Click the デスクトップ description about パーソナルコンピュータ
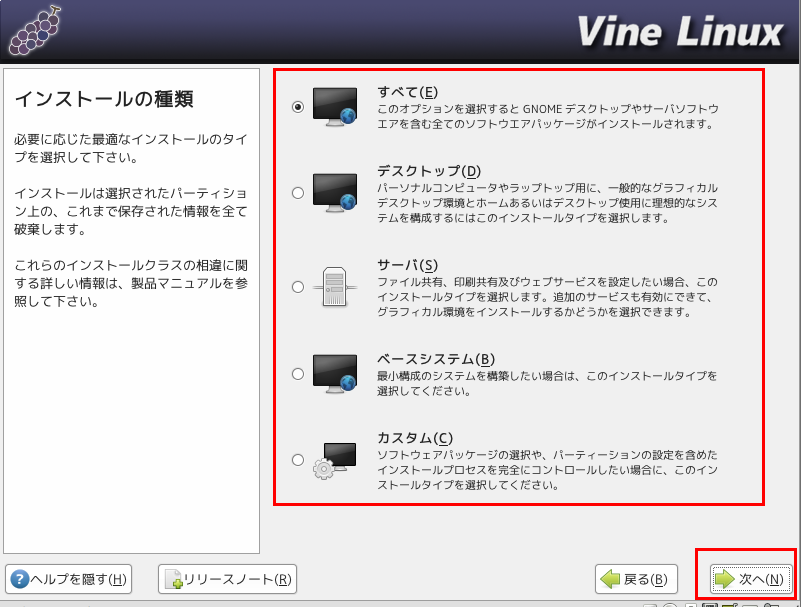The width and height of the screenshot is (801, 607). (548, 203)
